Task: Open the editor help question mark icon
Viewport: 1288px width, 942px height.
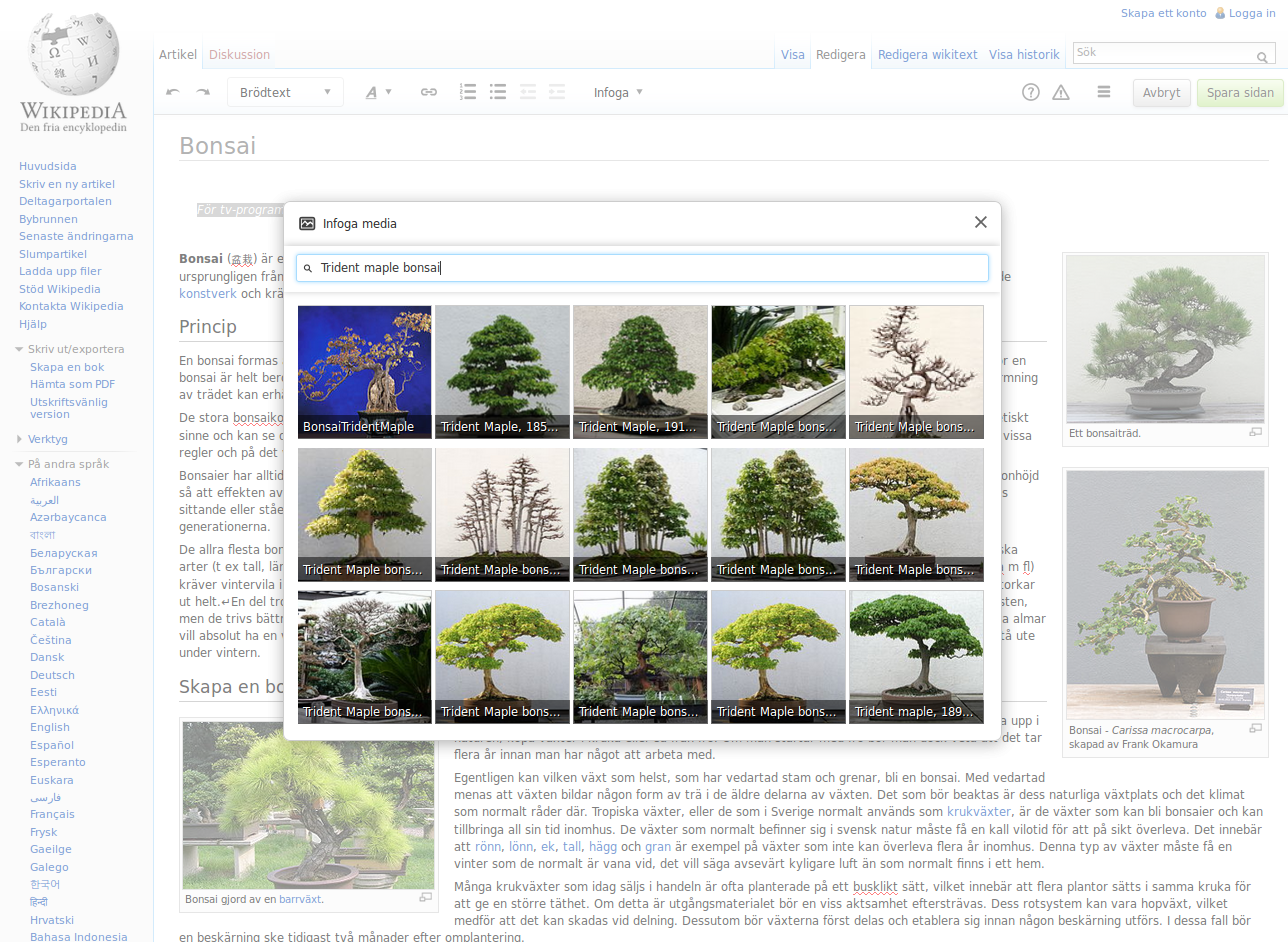Action: click(x=1030, y=92)
